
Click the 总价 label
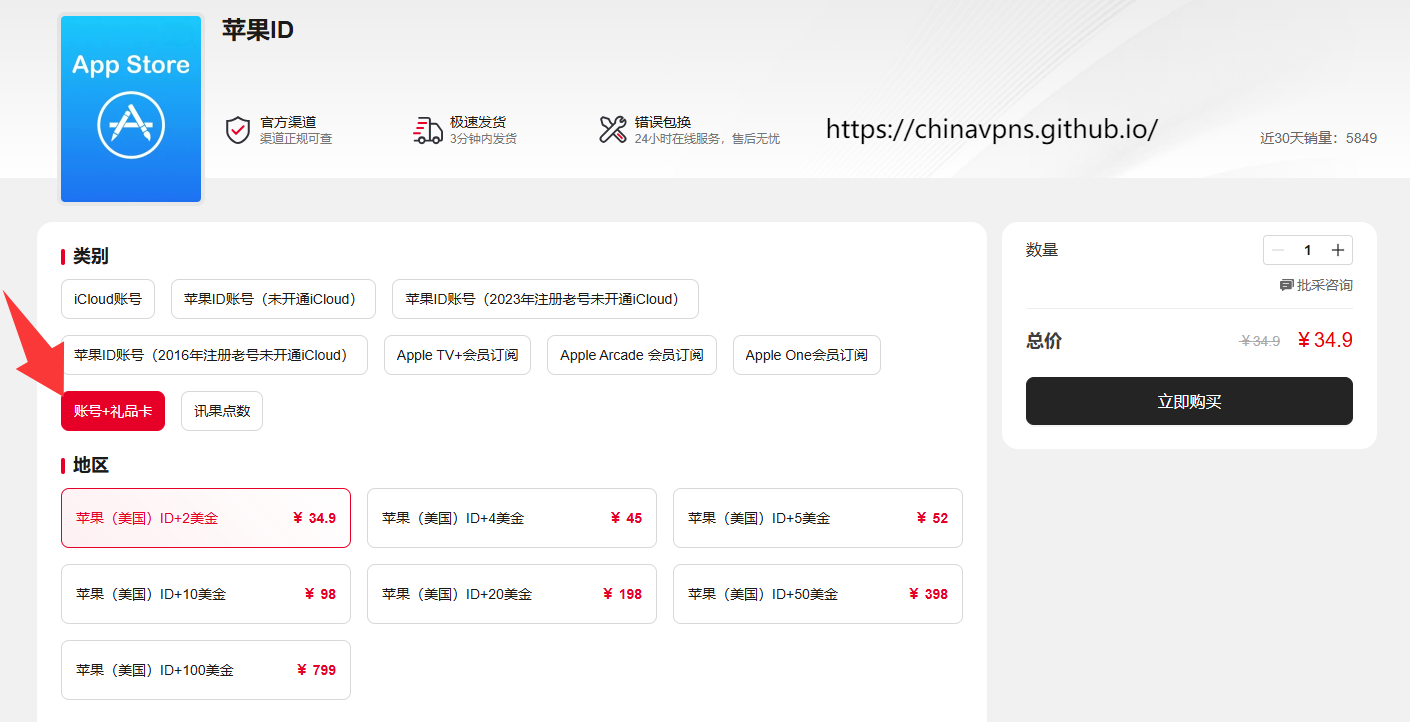[x=1044, y=341]
